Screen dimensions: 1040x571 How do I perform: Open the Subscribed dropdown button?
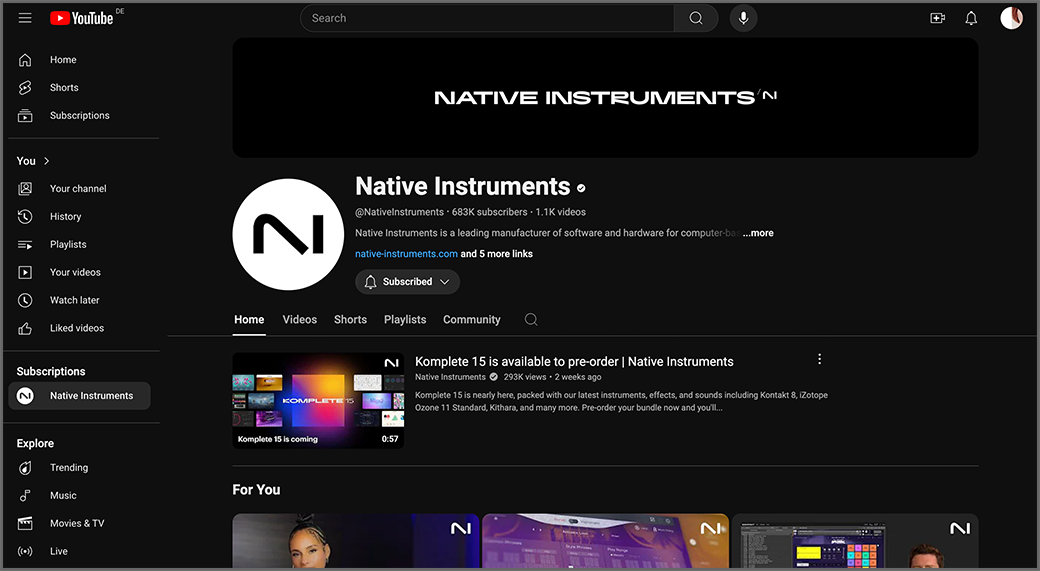pos(407,282)
